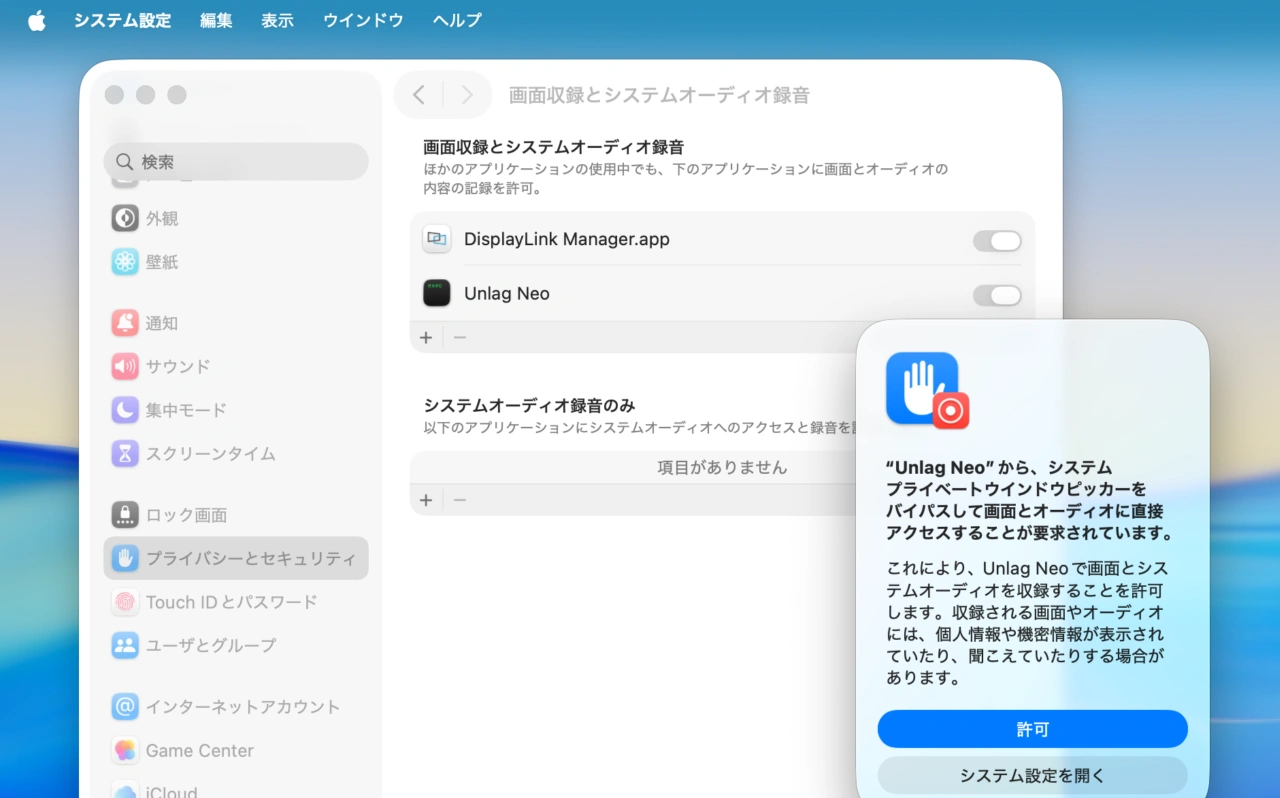Screen dimensions: 1280x798
Task: Select プライバシーとセキュリティ hand icon
Action: (x=125, y=558)
